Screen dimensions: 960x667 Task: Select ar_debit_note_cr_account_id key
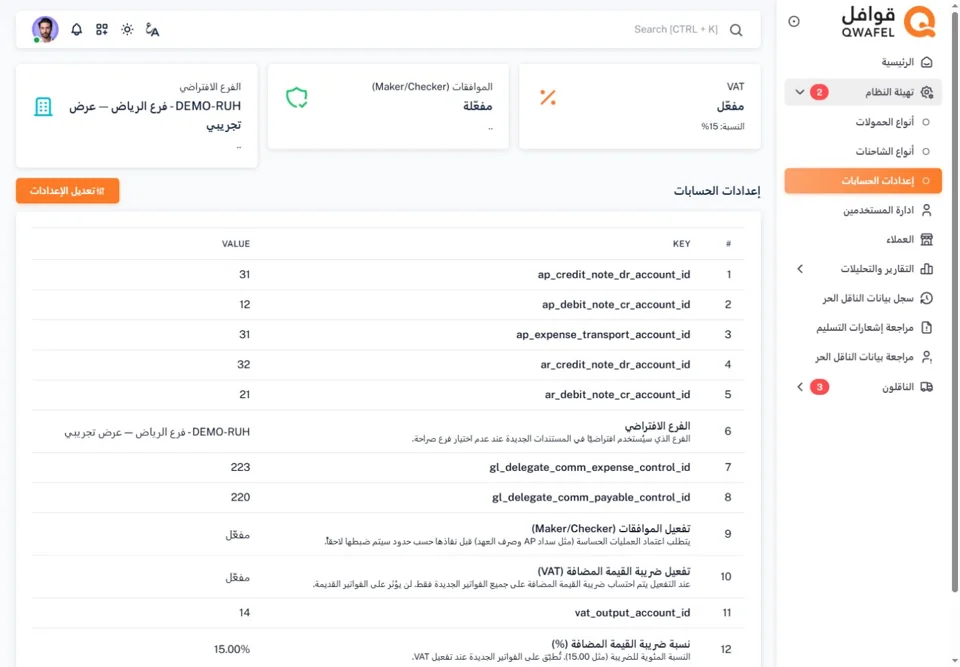(x=617, y=394)
